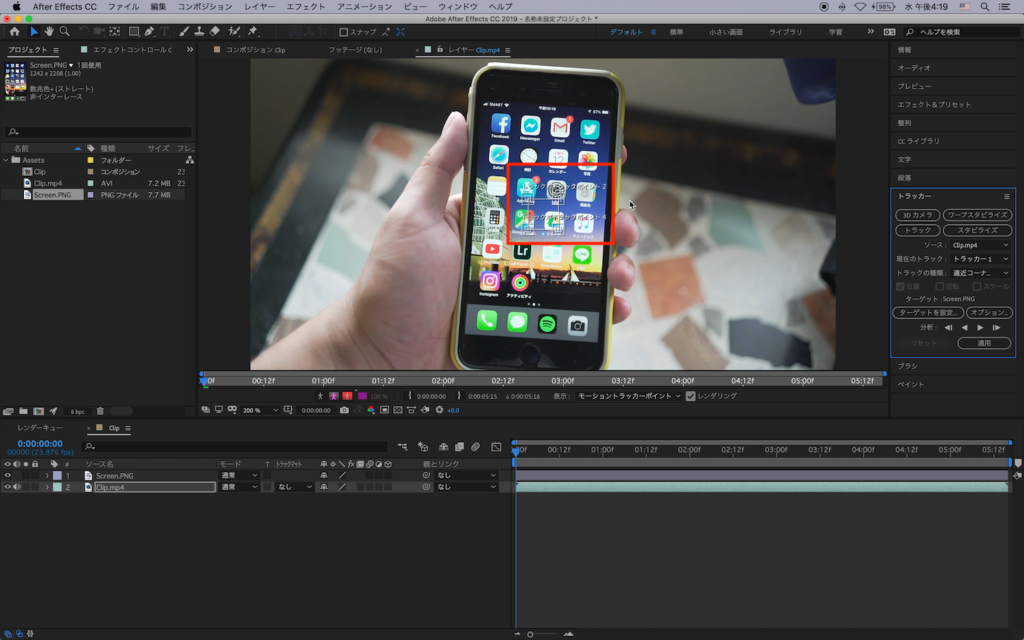
Task: Click the Home icon in the toolbar
Action: point(14,32)
